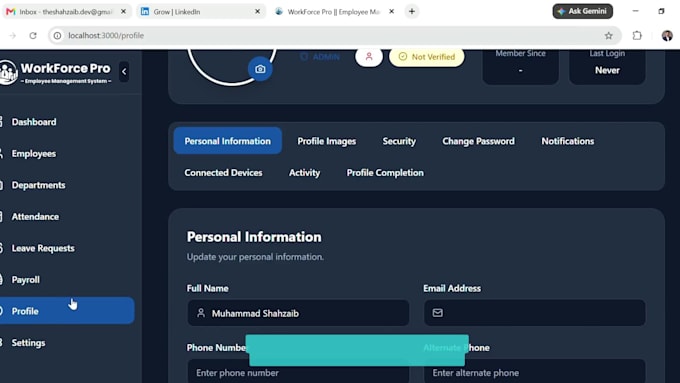Switch to the Profile Images tab

pyautogui.click(x=327, y=141)
